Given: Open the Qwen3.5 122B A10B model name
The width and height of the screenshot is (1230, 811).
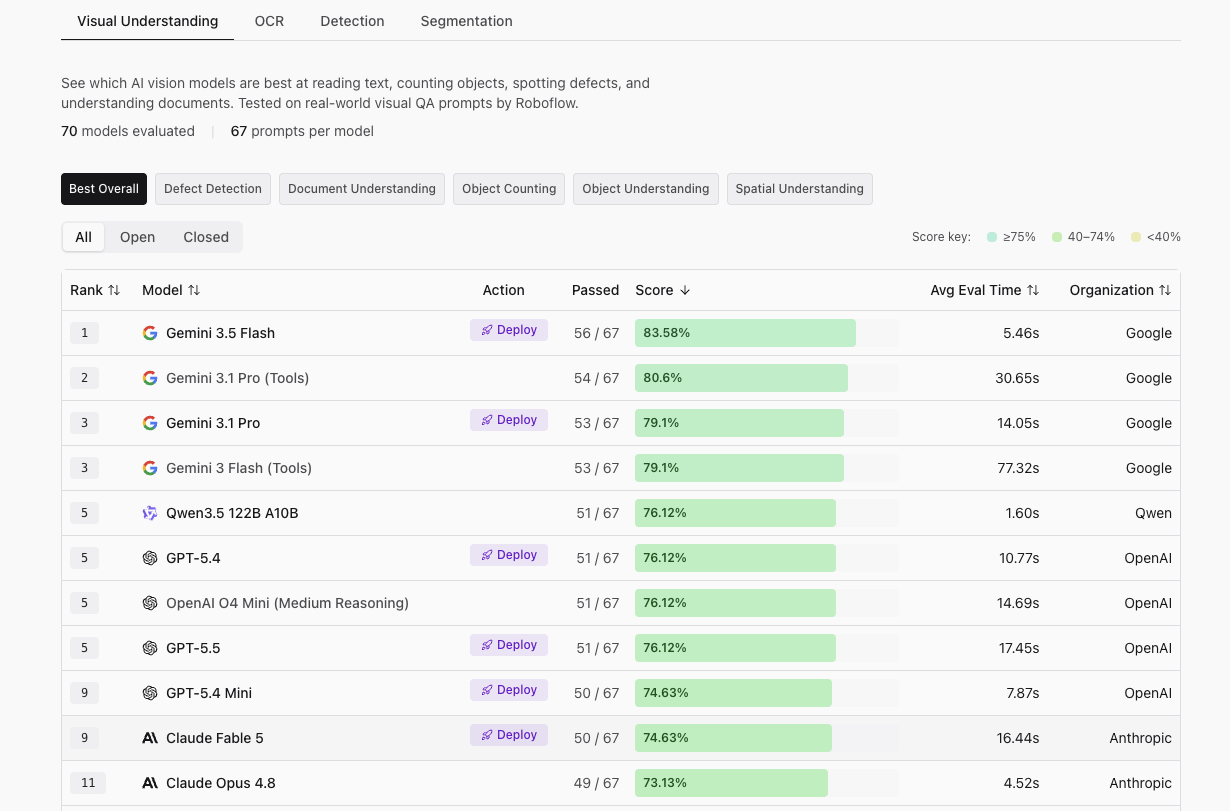Looking at the screenshot, I should tap(232, 513).
